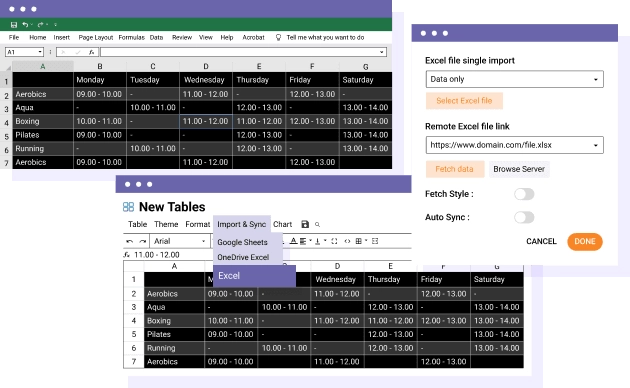Toggle the Auto Sync switch
The image size is (630, 388).
point(524,218)
